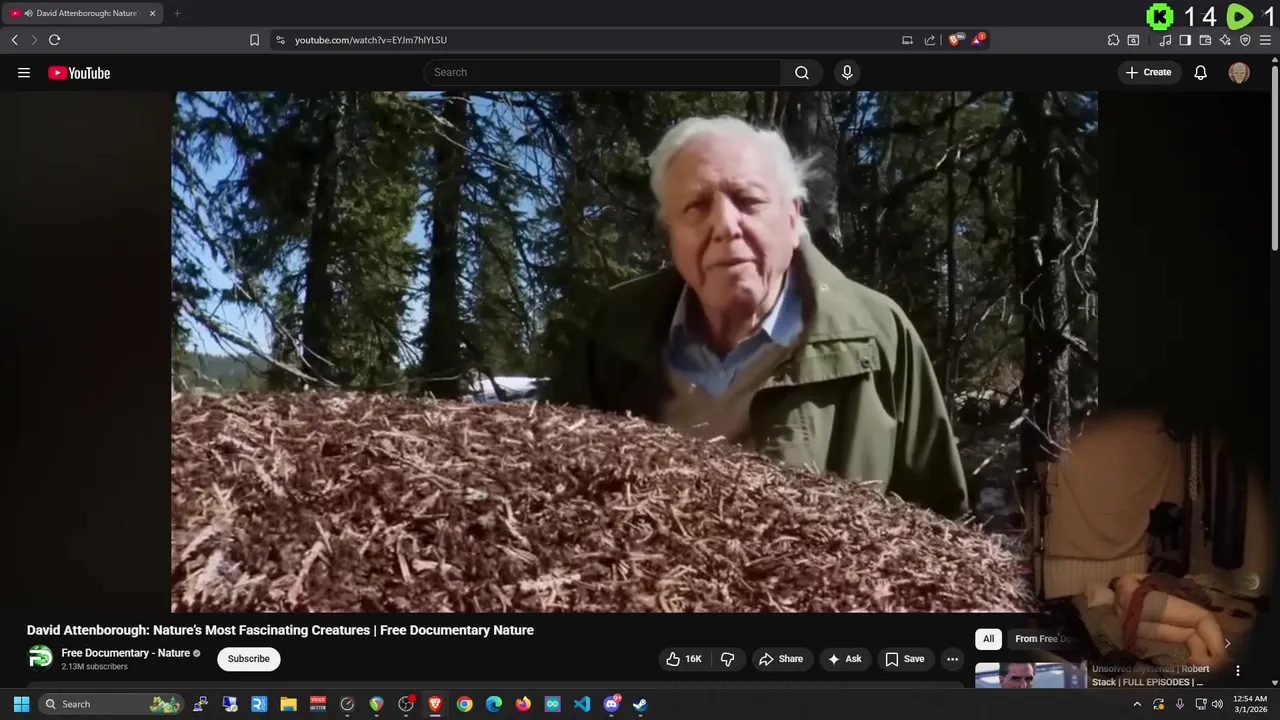
Task: Focus the YouTube search field
Action: point(603,72)
